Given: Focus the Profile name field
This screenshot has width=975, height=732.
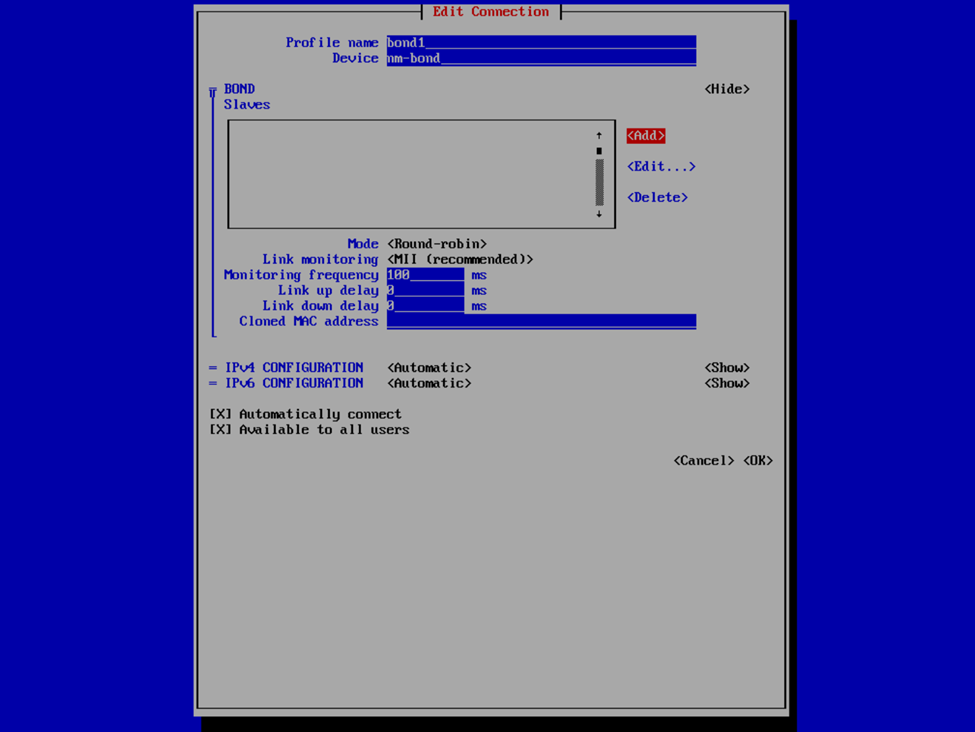Looking at the screenshot, I should point(541,43).
